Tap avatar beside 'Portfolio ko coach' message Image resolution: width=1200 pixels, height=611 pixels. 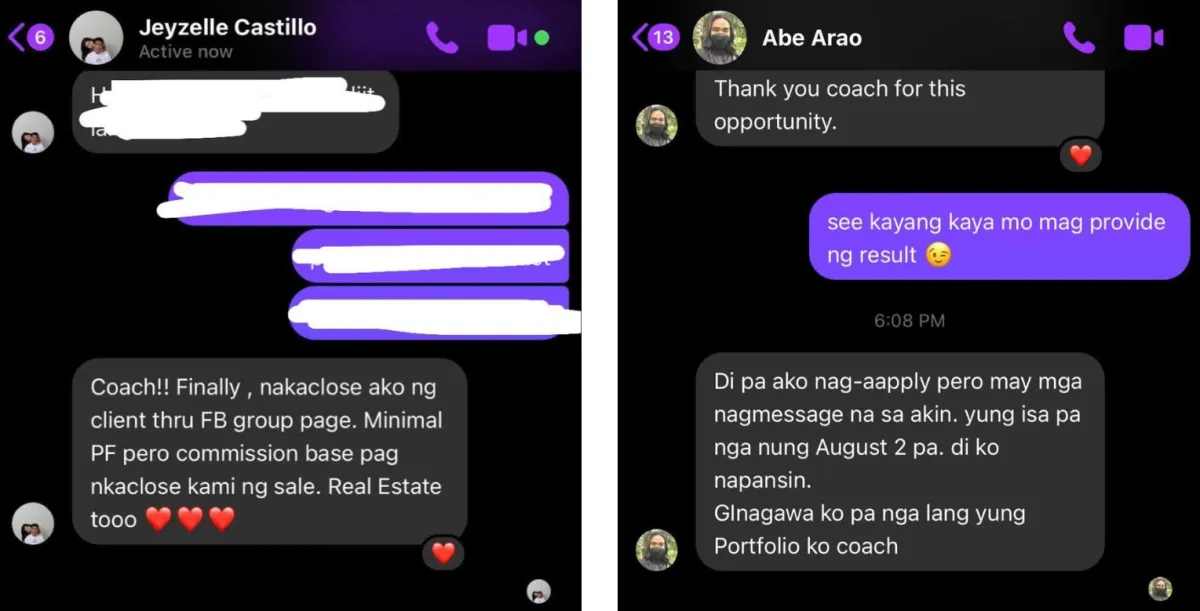657,550
